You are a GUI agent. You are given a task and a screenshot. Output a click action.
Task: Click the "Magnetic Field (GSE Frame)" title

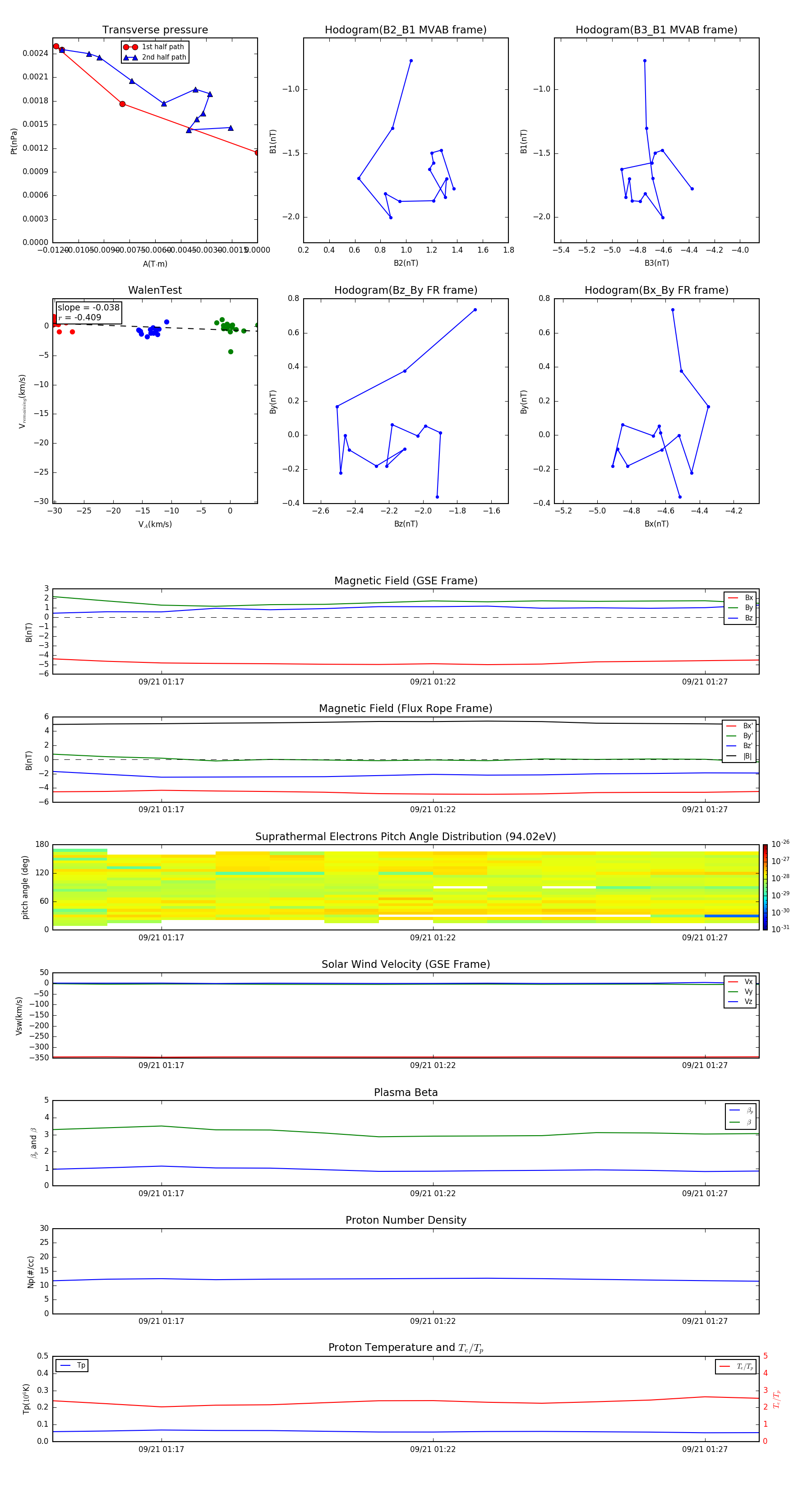pyautogui.click(x=406, y=581)
